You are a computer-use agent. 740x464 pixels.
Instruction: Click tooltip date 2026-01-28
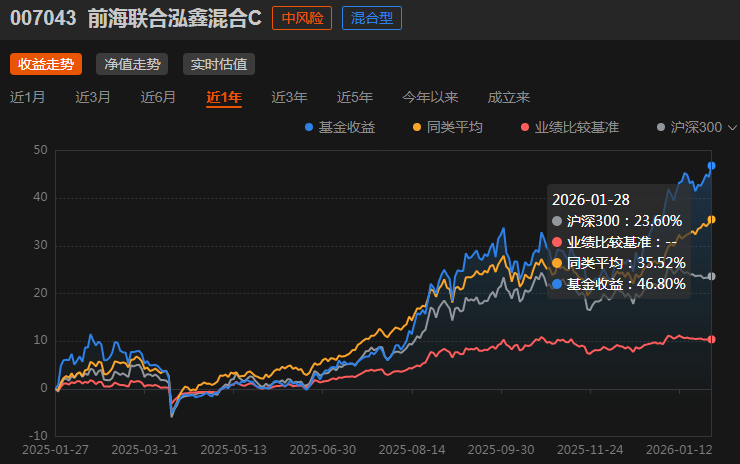[591, 200]
